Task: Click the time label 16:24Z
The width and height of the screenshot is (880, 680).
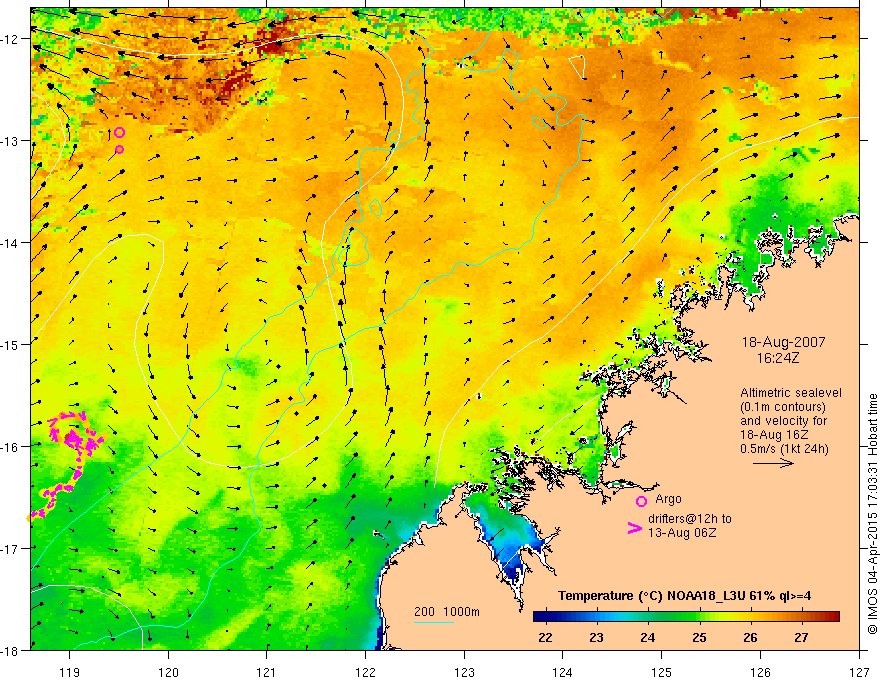Action: [x=777, y=357]
